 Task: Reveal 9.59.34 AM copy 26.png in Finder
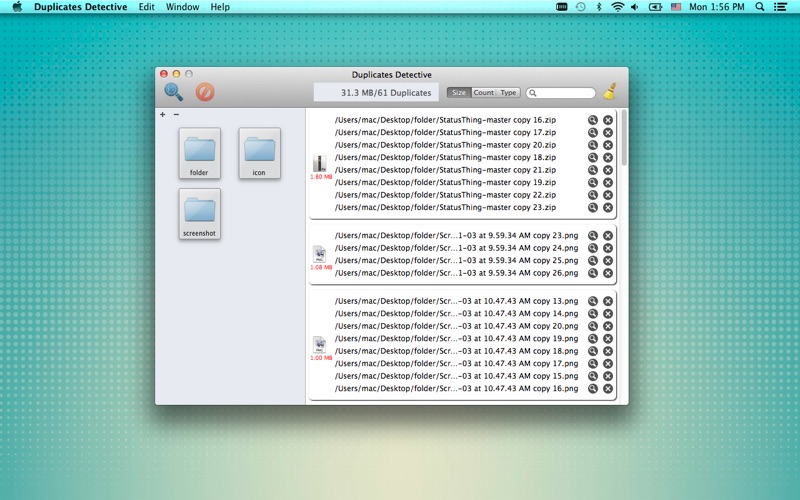coord(592,273)
